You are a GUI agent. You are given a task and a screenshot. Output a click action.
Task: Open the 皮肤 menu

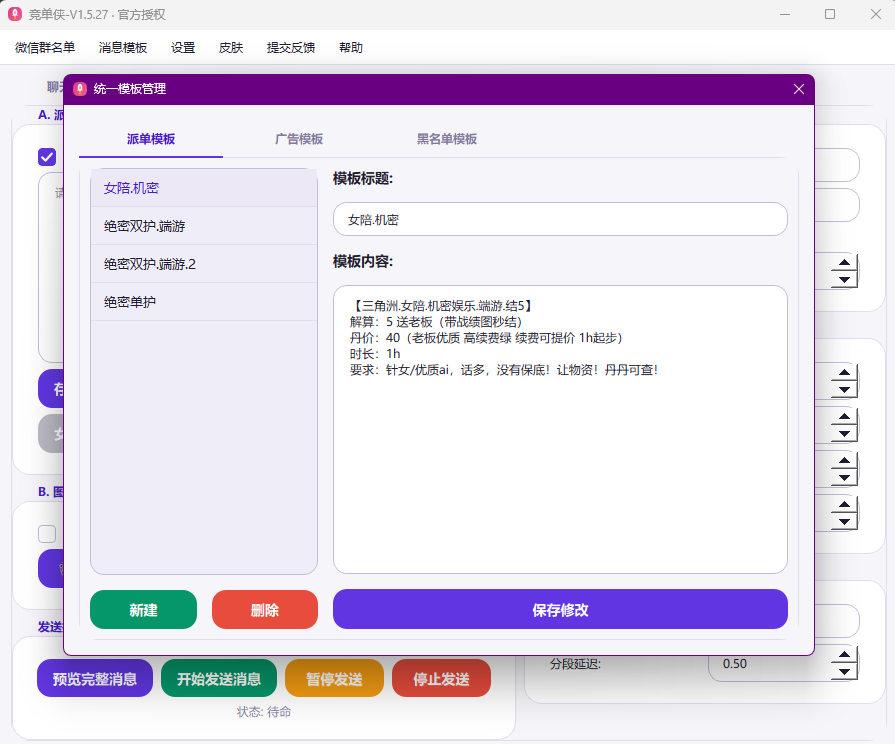point(231,47)
